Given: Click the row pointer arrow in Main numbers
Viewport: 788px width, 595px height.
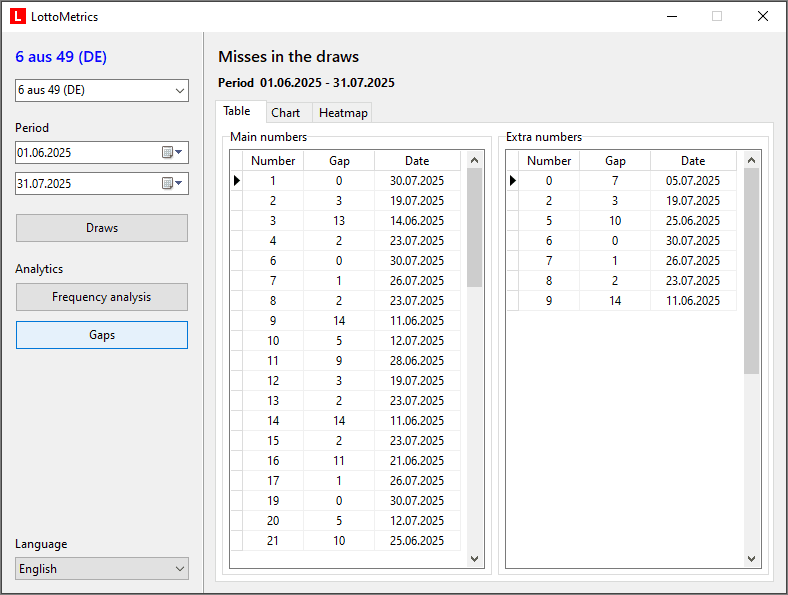Looking at the screenshot, I should coord(237,180).
